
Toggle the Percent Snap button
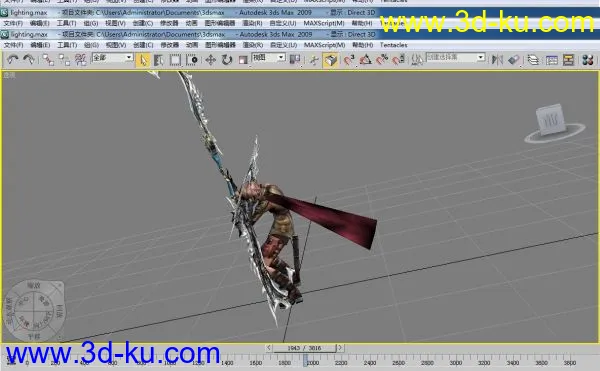[382, 60]
